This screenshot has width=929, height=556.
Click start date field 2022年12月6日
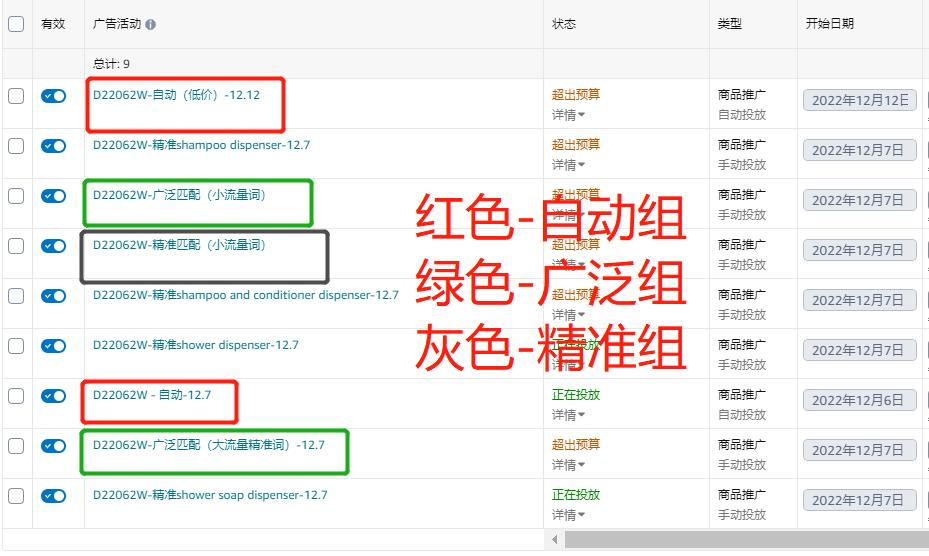pyautogui.click(x=860, y=400)
